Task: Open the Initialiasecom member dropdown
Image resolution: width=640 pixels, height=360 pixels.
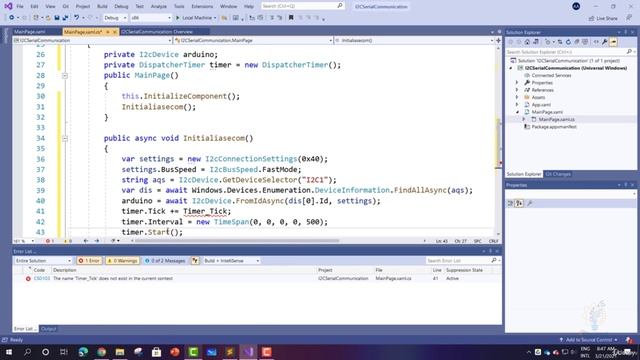Action: tap(414, 40)
